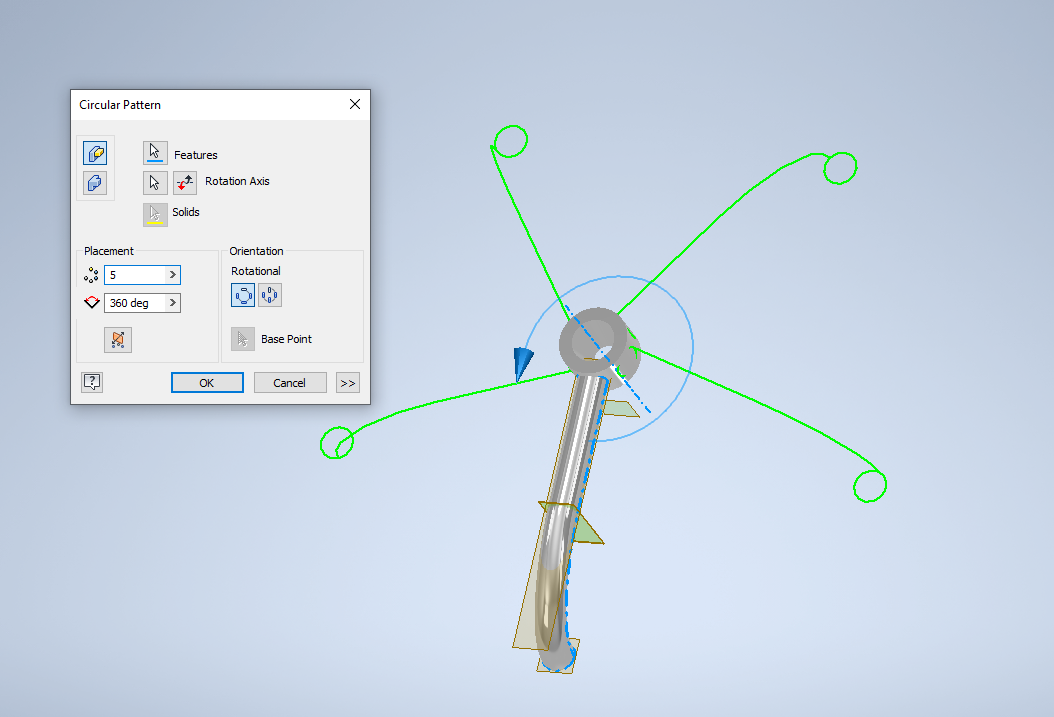
Task: Expand more options with >> button
Action: click(x=347, y=382)
